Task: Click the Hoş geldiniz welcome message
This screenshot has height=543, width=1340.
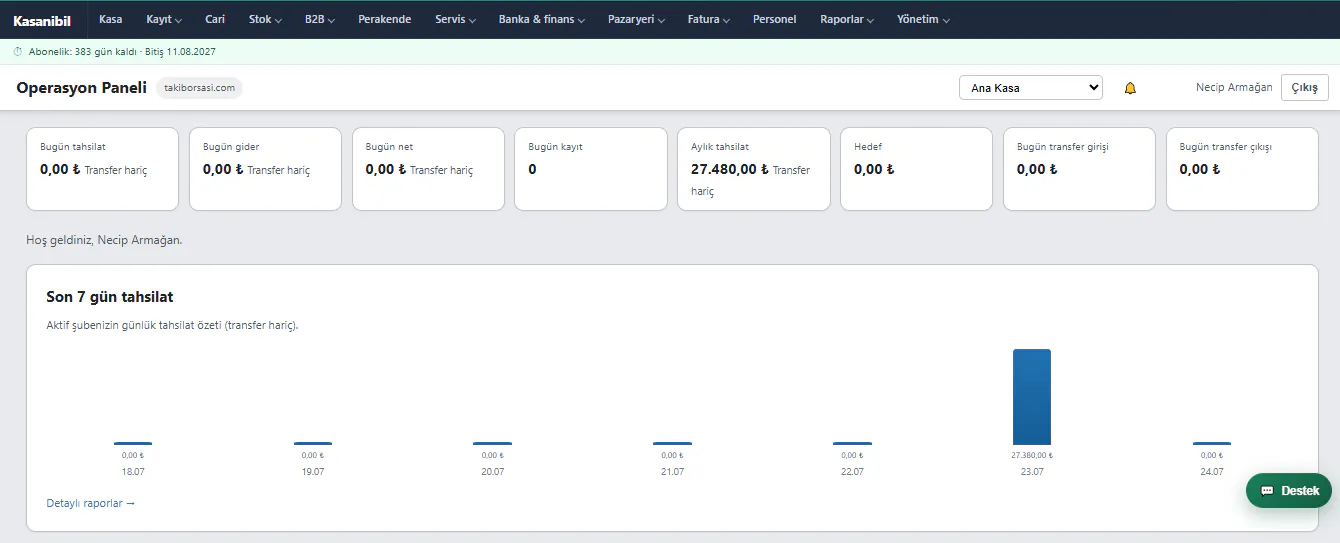Action: click(104, 240)
